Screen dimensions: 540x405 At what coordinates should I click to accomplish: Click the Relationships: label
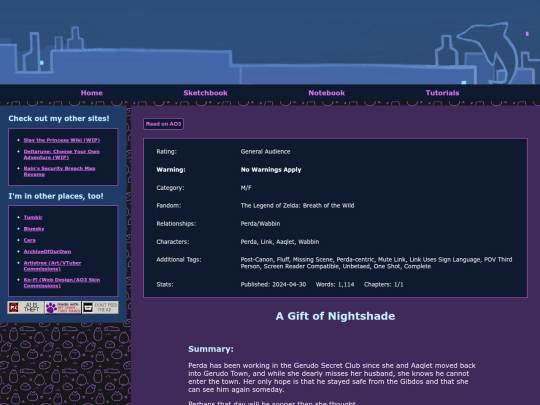pyautogui.click(x=176, y=224)
